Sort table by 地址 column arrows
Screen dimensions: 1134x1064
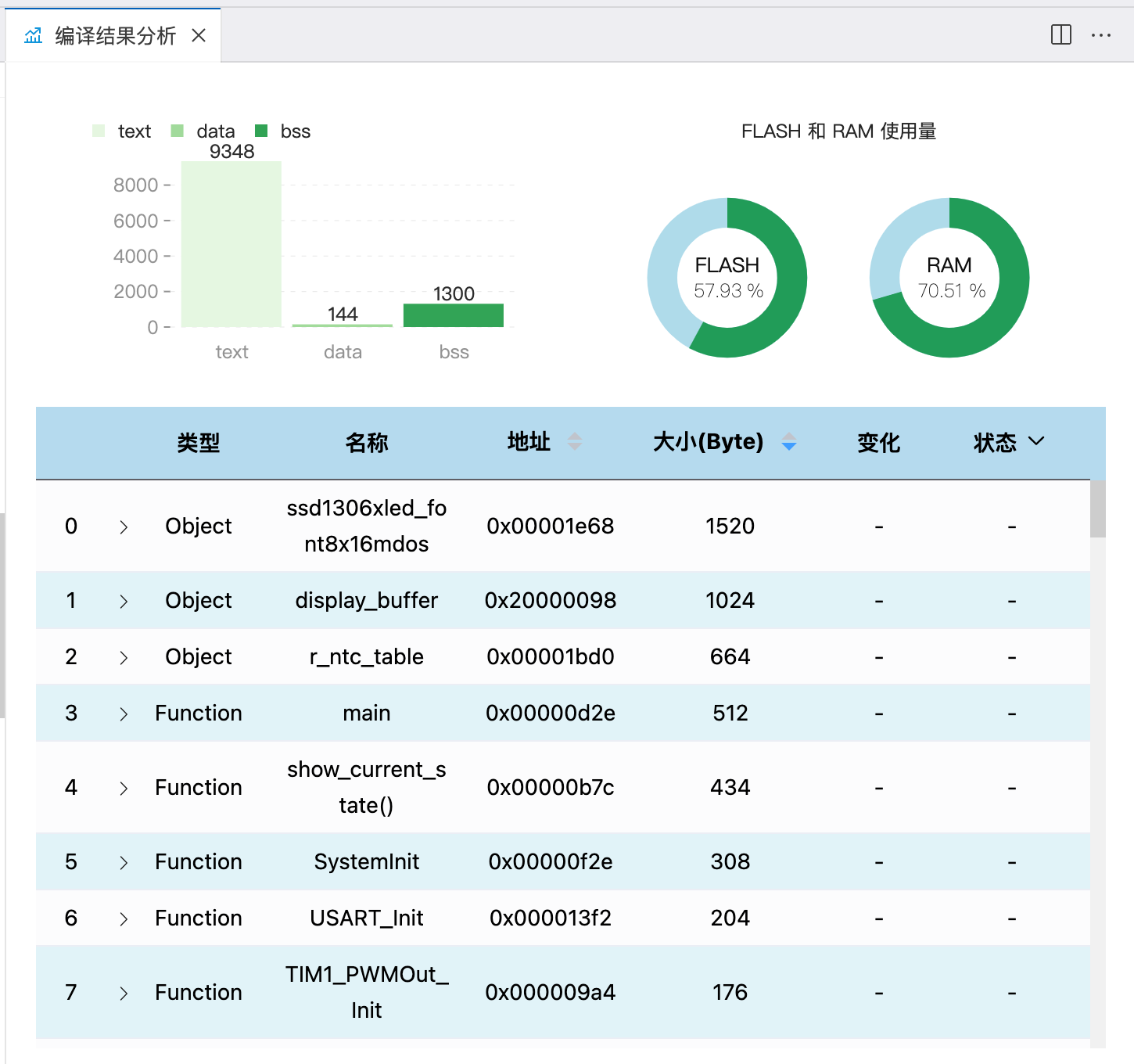[x=574, y=442]
